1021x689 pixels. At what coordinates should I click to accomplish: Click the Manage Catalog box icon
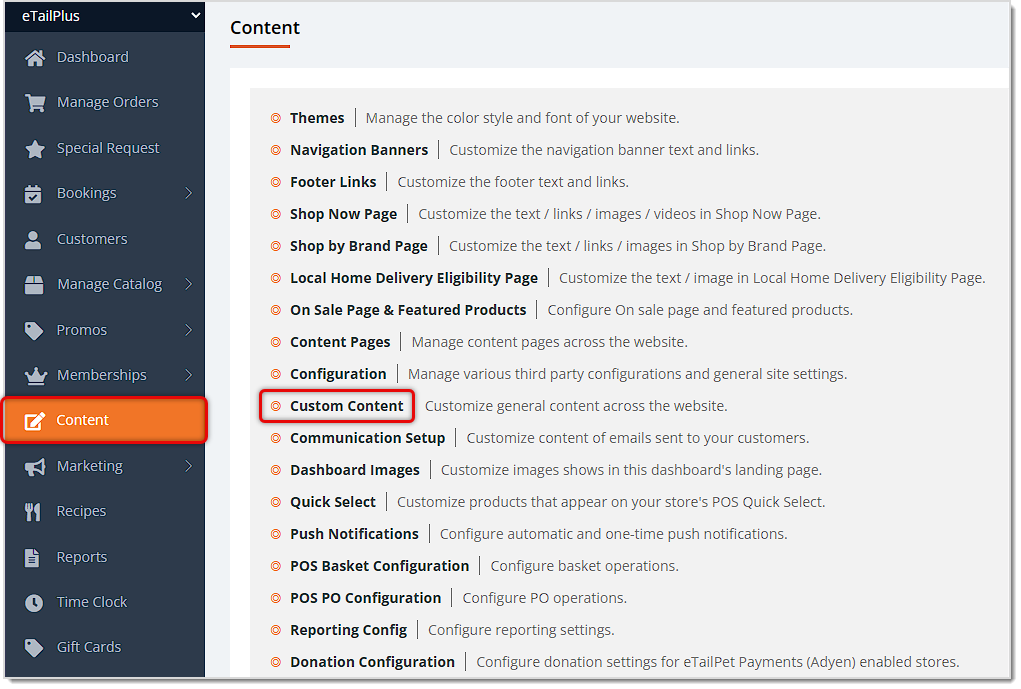coord(34,285)
